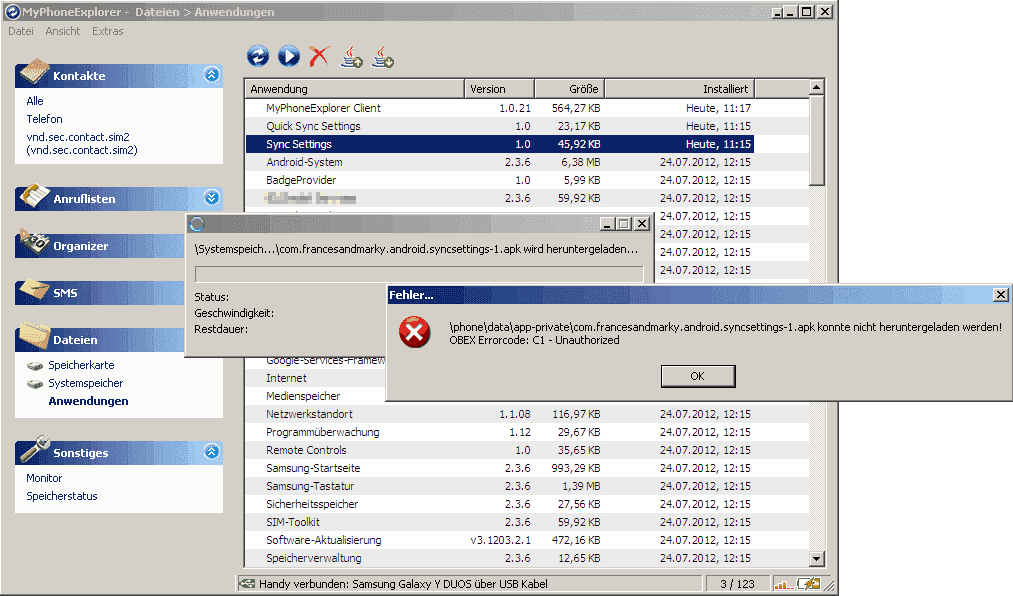
Task: Click the Geschwindigkeit label in transfer window
Action: (x=234, y=313)
